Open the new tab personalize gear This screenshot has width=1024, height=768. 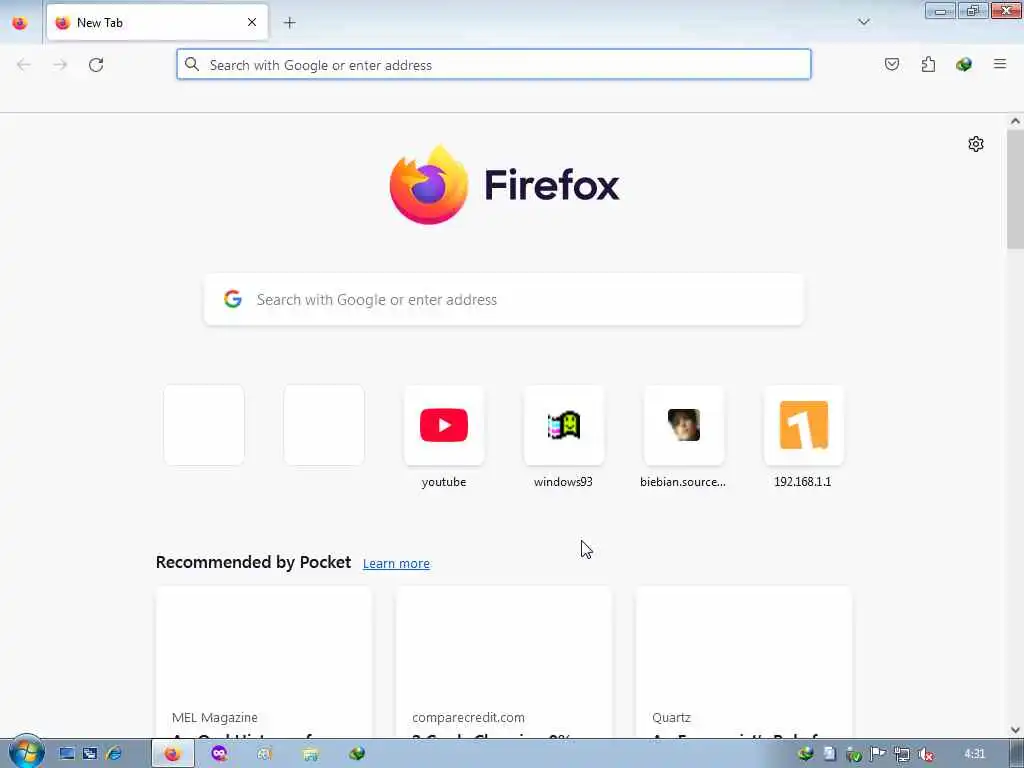976,144
